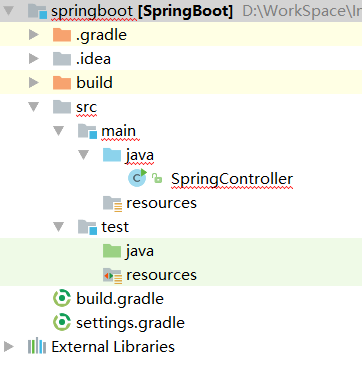
Task: Select the test folder name
Action: (x=115, y=227)
